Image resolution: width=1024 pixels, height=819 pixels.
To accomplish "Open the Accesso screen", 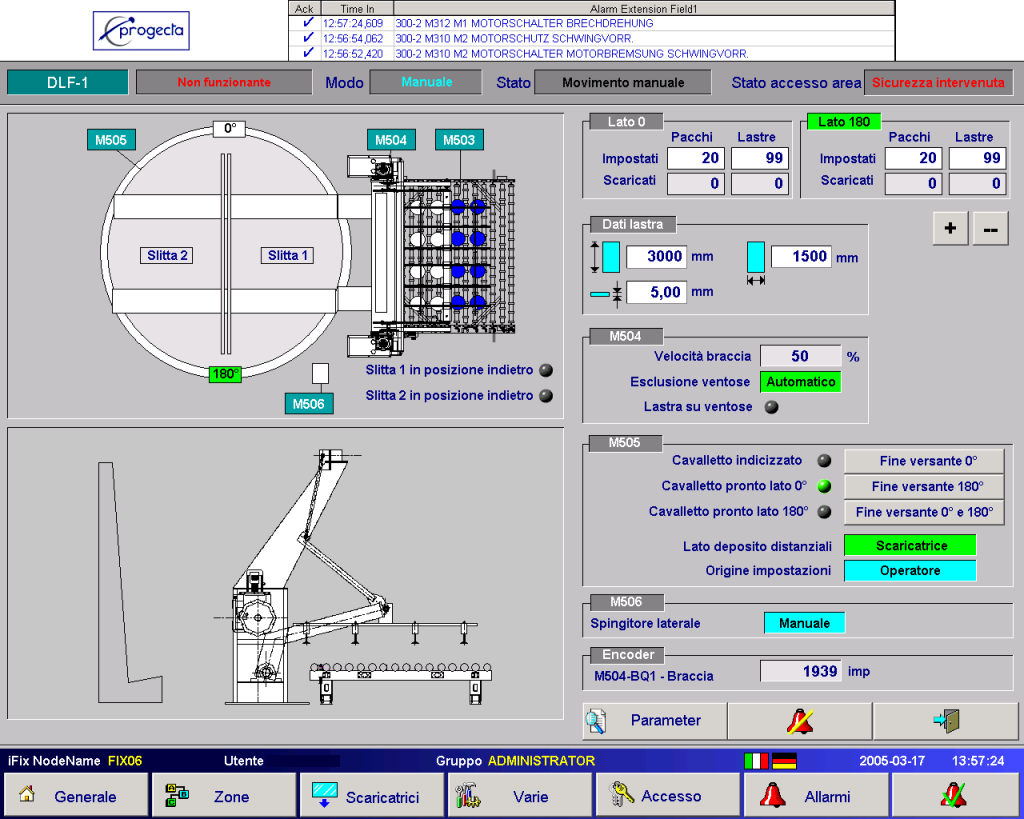I will tap(668, 795).
